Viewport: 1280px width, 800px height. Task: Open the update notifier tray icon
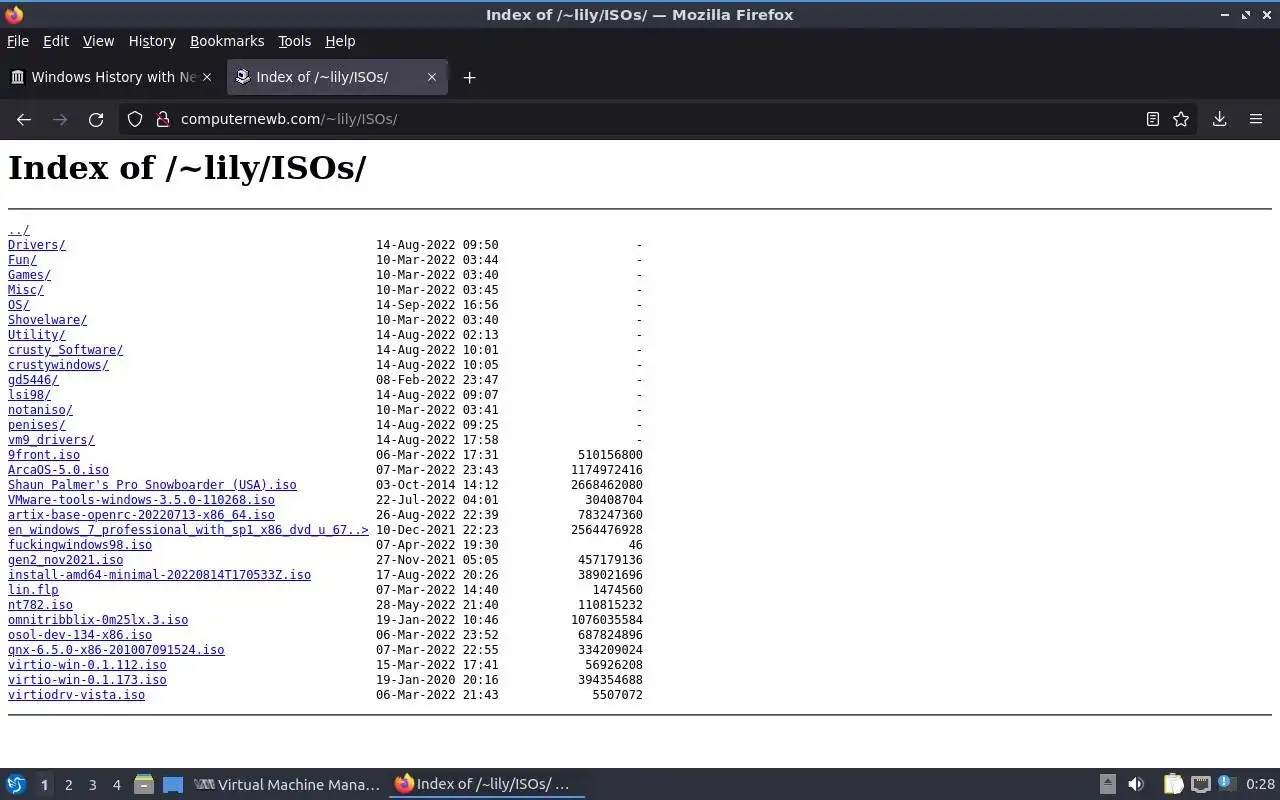[1227, 785]
